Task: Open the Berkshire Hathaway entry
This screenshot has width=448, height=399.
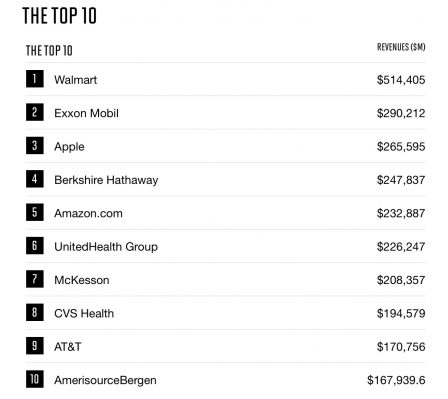Action: point(106,180)
